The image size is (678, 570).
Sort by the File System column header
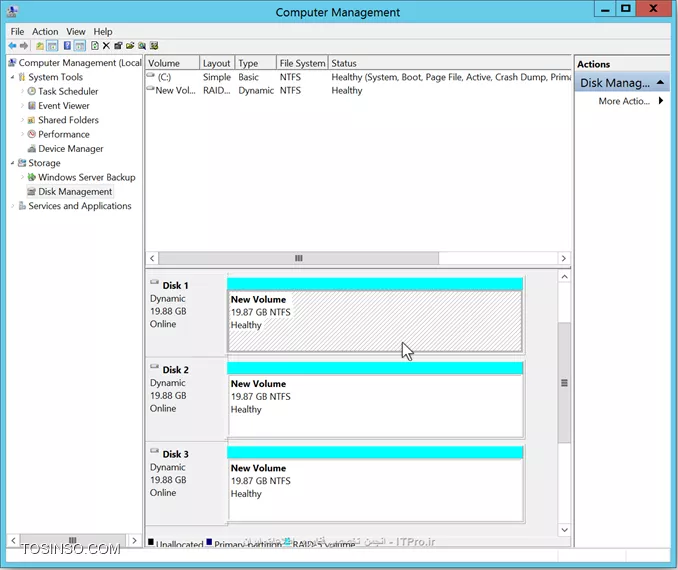[302, 63]
